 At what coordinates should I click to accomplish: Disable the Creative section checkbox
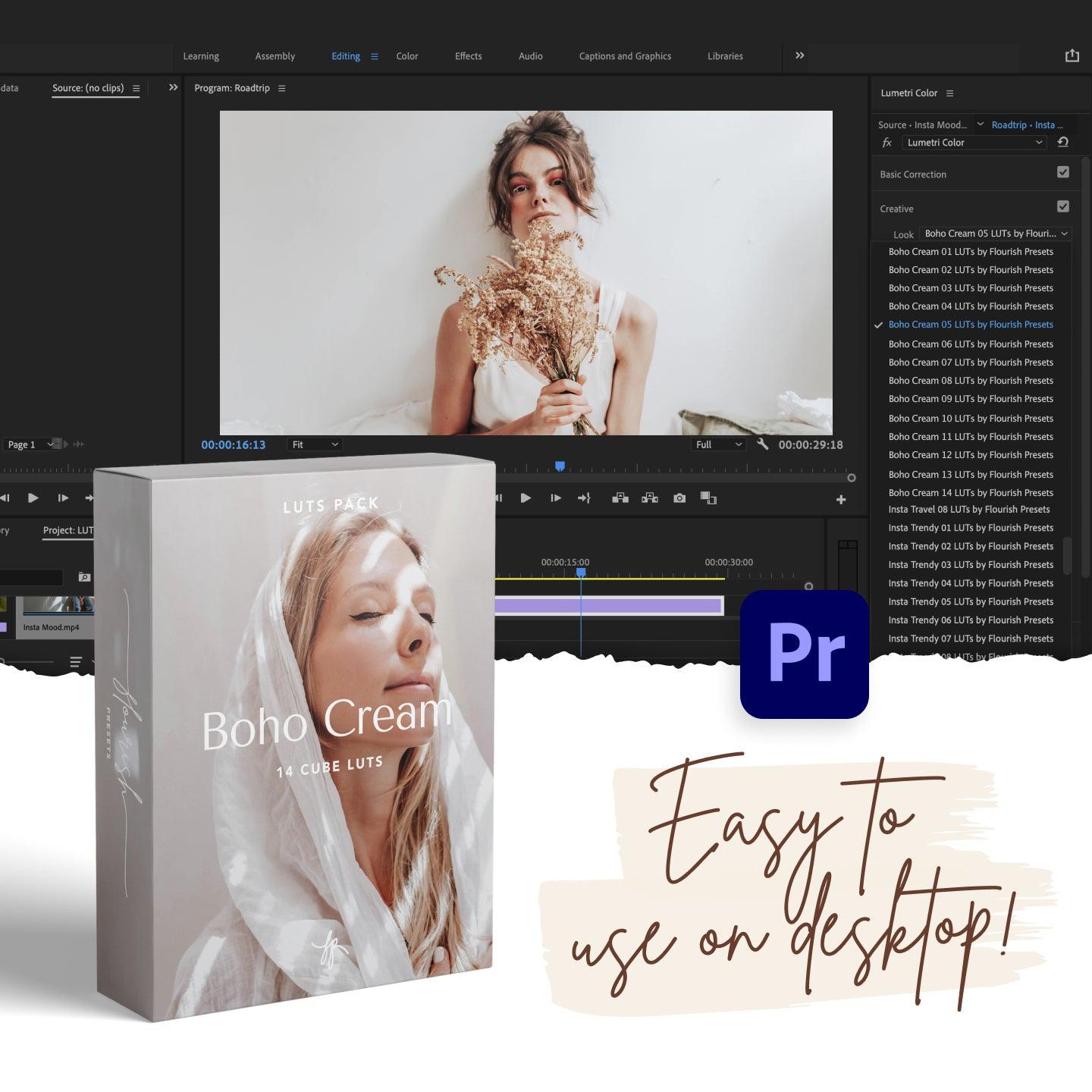pos(1062,207)
